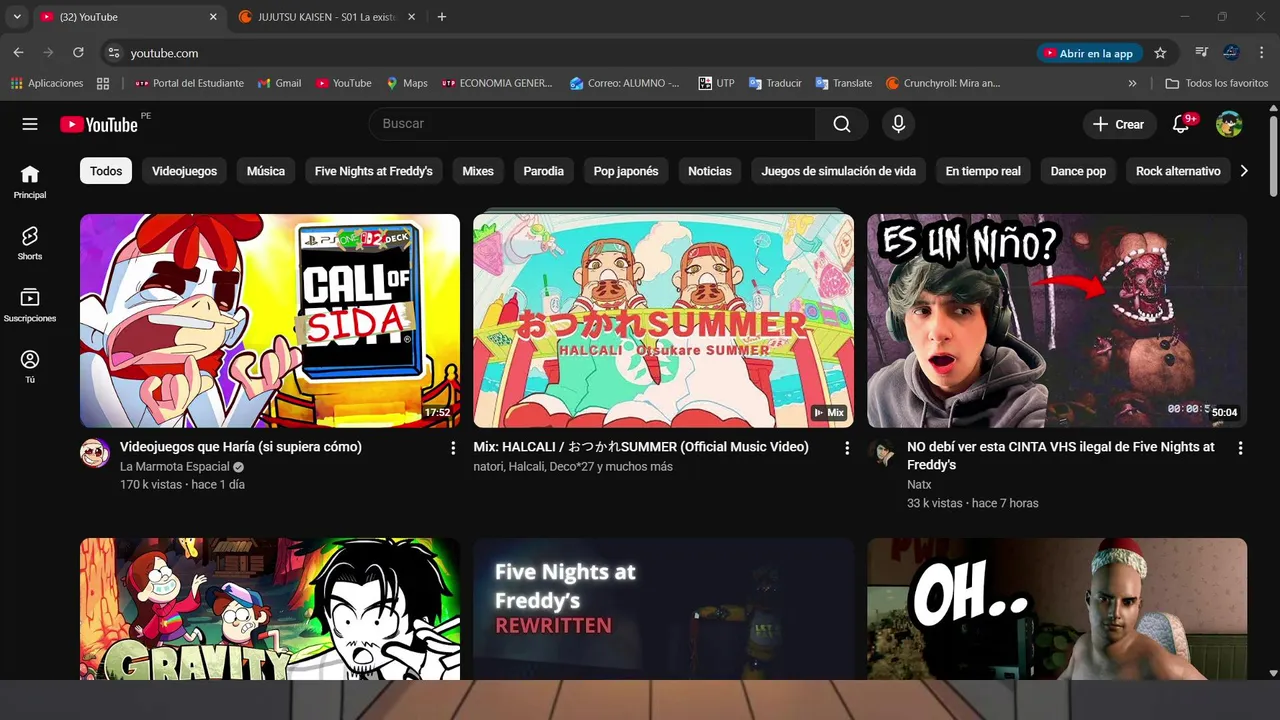
Task: Show more category chips with right arrow
Action: [1244, 171]
